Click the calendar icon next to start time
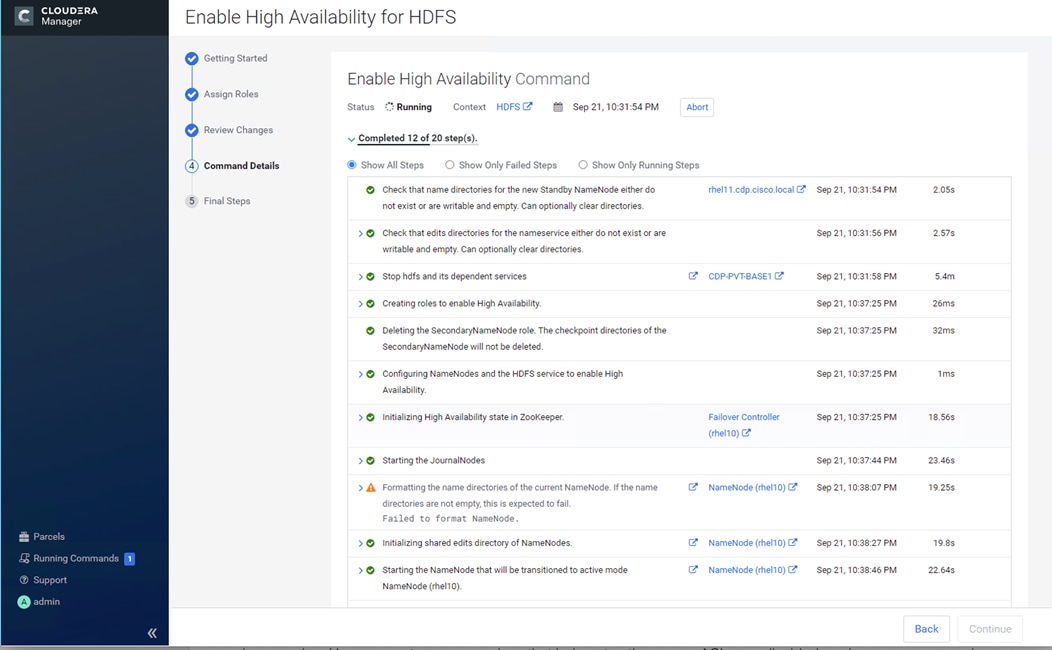The width and height of the screenshot is (1052, 650). 558,107
